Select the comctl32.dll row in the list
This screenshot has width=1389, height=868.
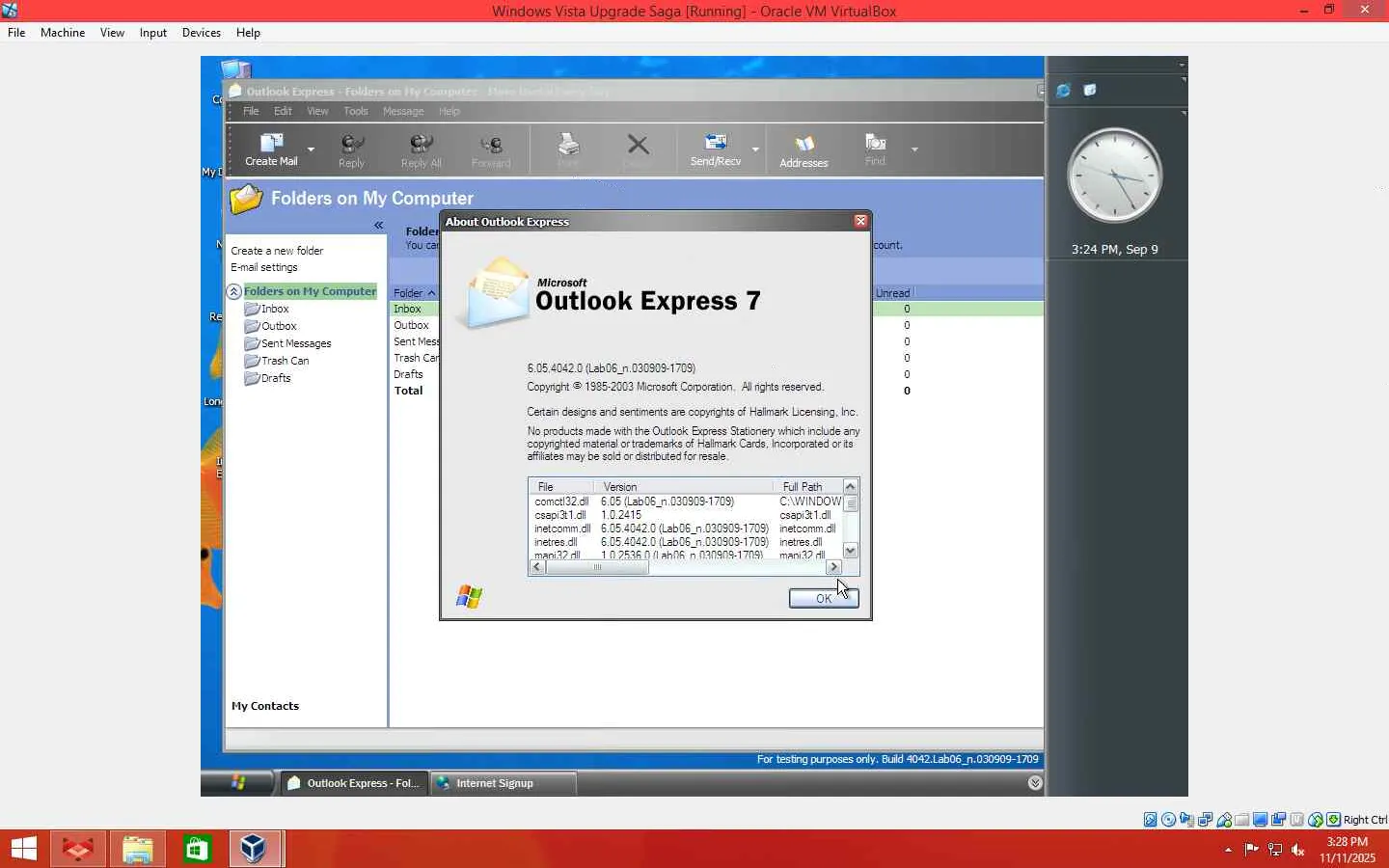pyautogui.click(x=687, y=502)
